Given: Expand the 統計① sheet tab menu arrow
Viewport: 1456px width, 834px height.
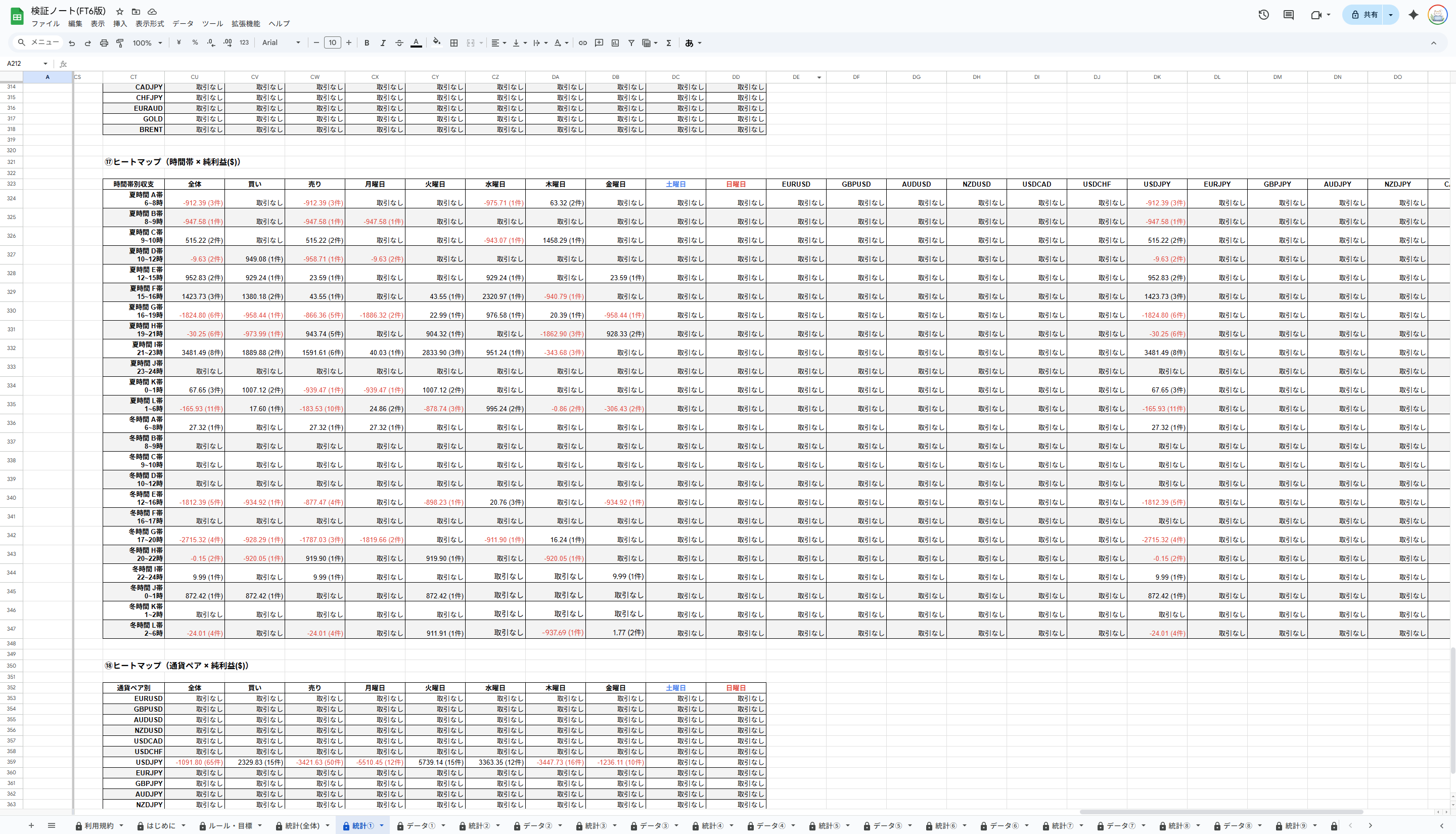Looking at the screenshot, I should point(382,825).
